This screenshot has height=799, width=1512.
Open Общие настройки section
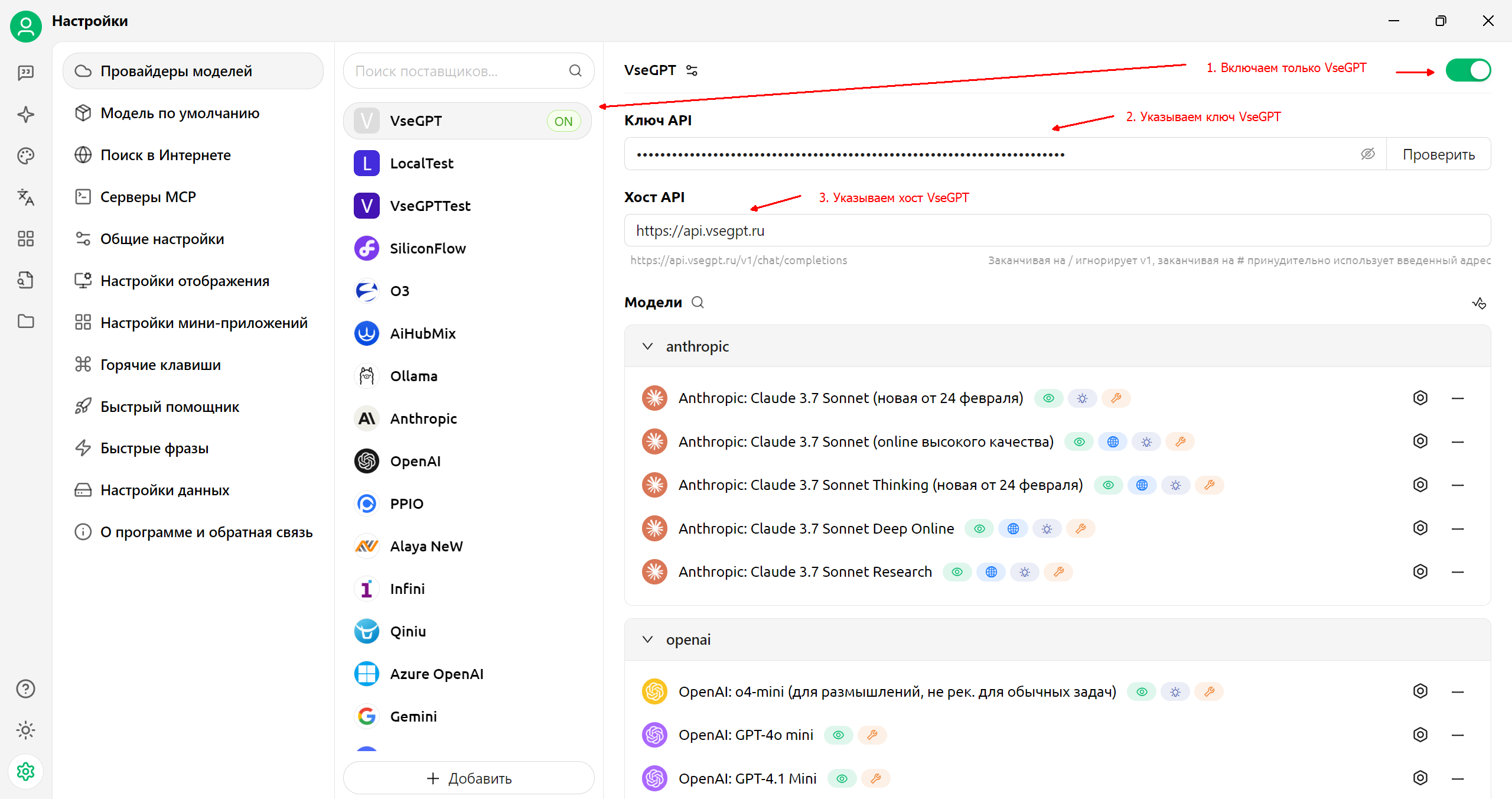point(193,239)
